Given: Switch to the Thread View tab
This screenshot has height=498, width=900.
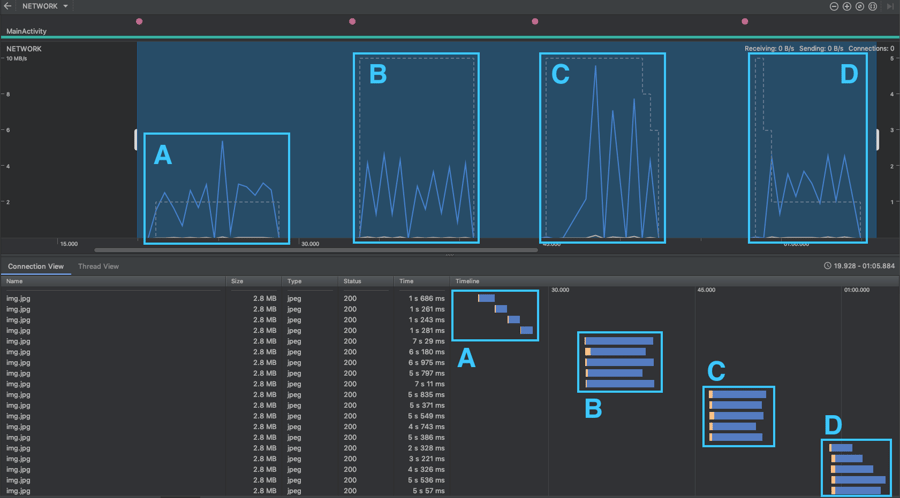Looking at the screenshot, I should 98,266.
